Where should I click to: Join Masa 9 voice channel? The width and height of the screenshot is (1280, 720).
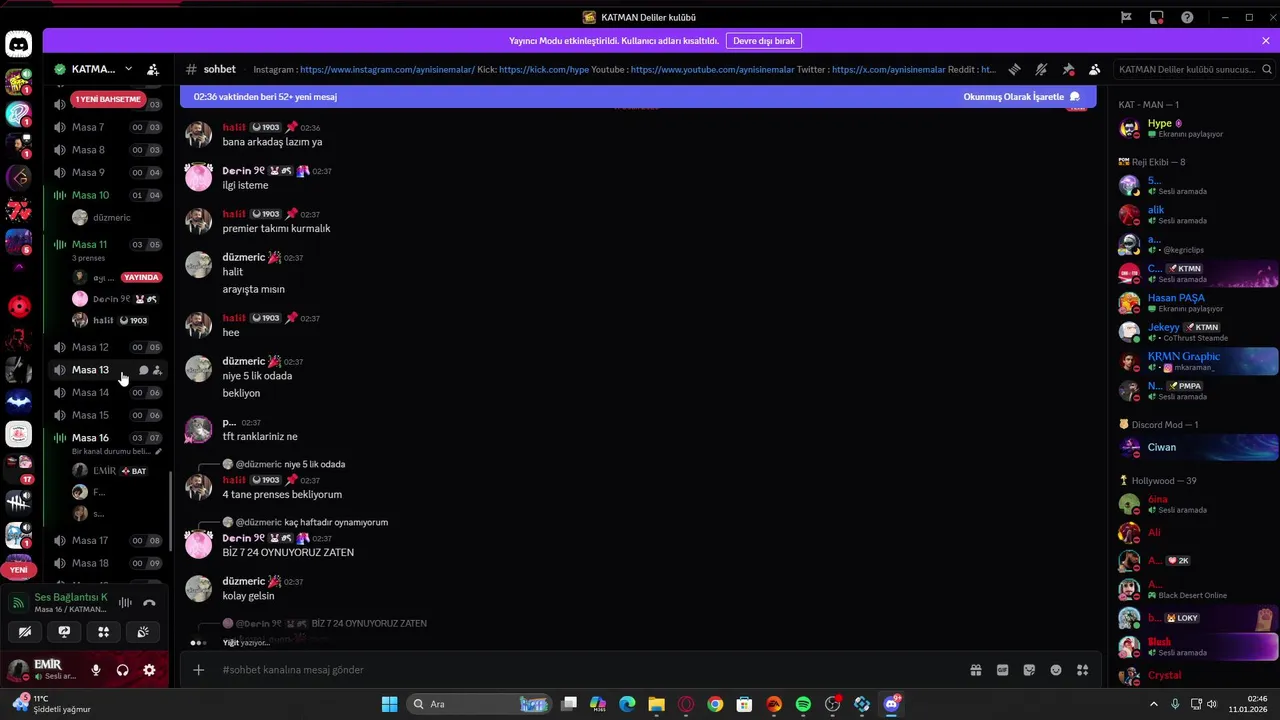tap(107, 172)
